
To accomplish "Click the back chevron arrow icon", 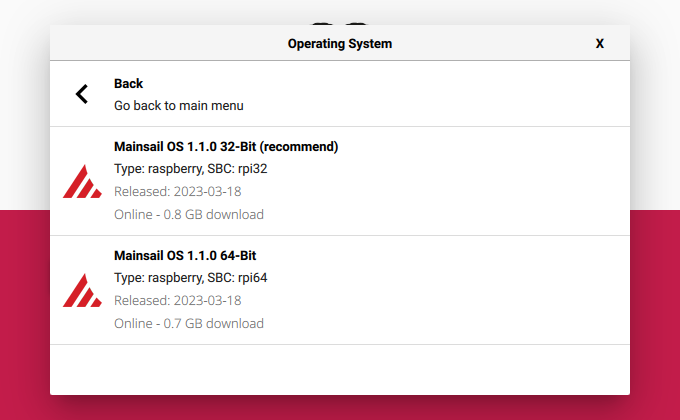I will pyautogui.click(x=82, y=94).
